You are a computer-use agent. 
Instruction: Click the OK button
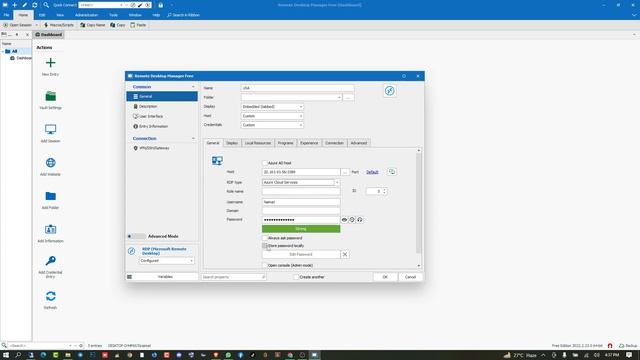coord(385,277)
